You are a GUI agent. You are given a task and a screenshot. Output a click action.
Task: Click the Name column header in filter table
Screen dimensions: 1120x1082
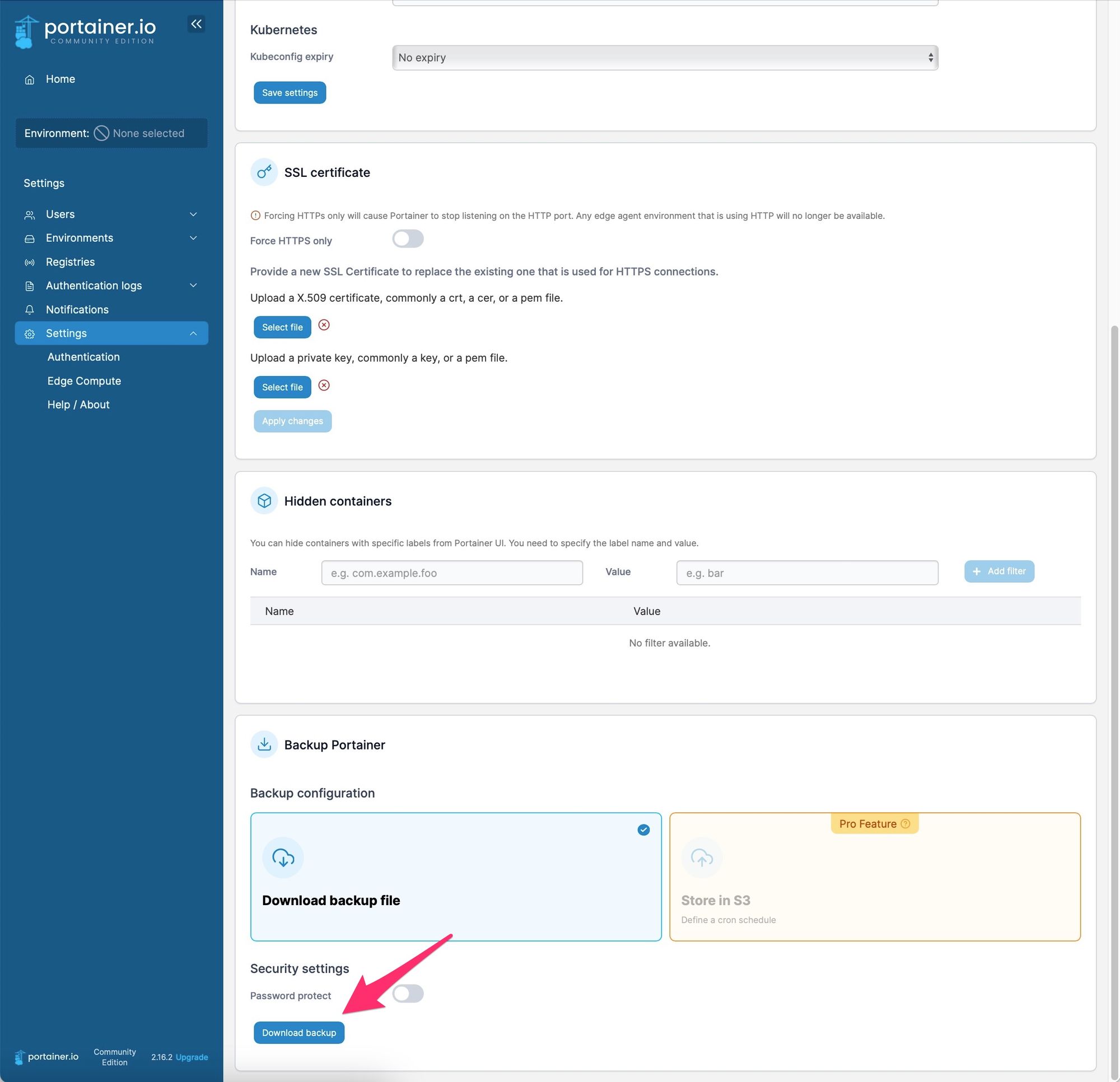(279, 611)
